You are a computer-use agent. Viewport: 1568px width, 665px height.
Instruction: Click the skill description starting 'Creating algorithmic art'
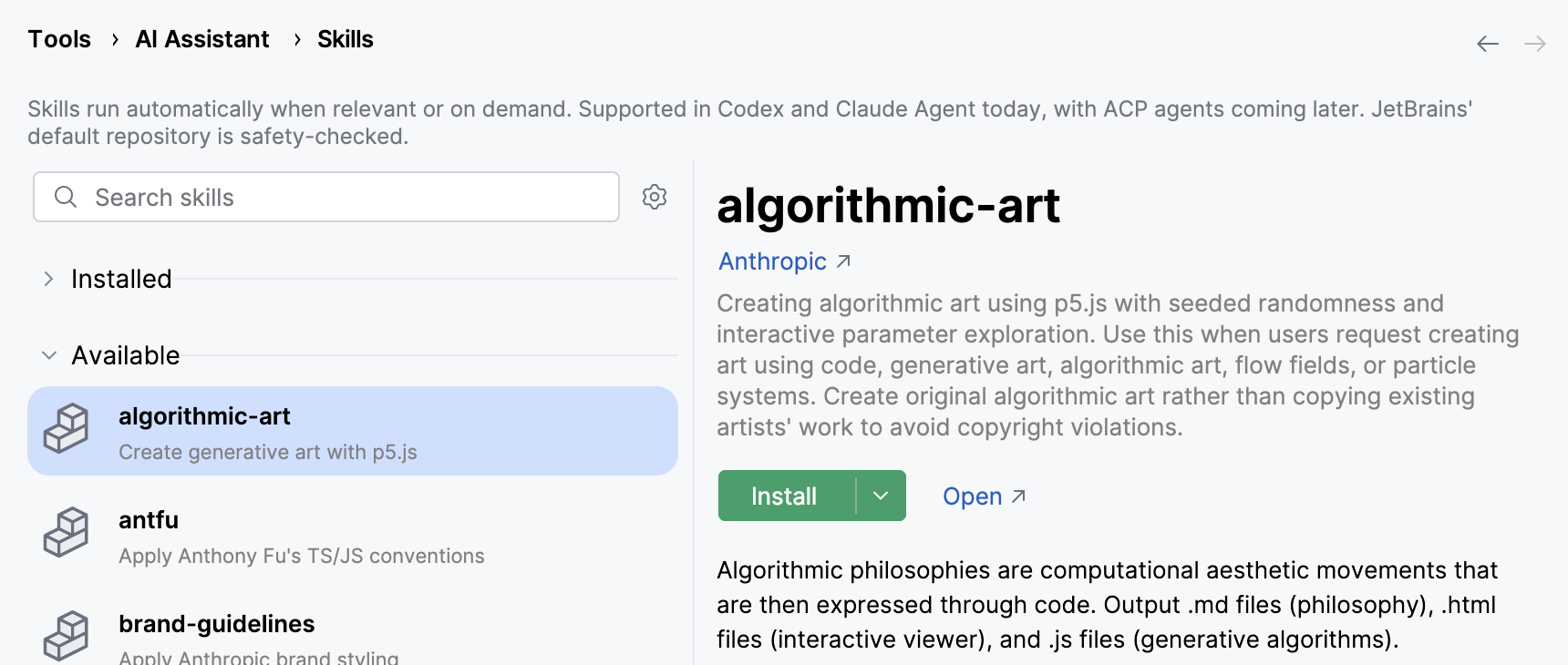click(x=1118, y=365)
